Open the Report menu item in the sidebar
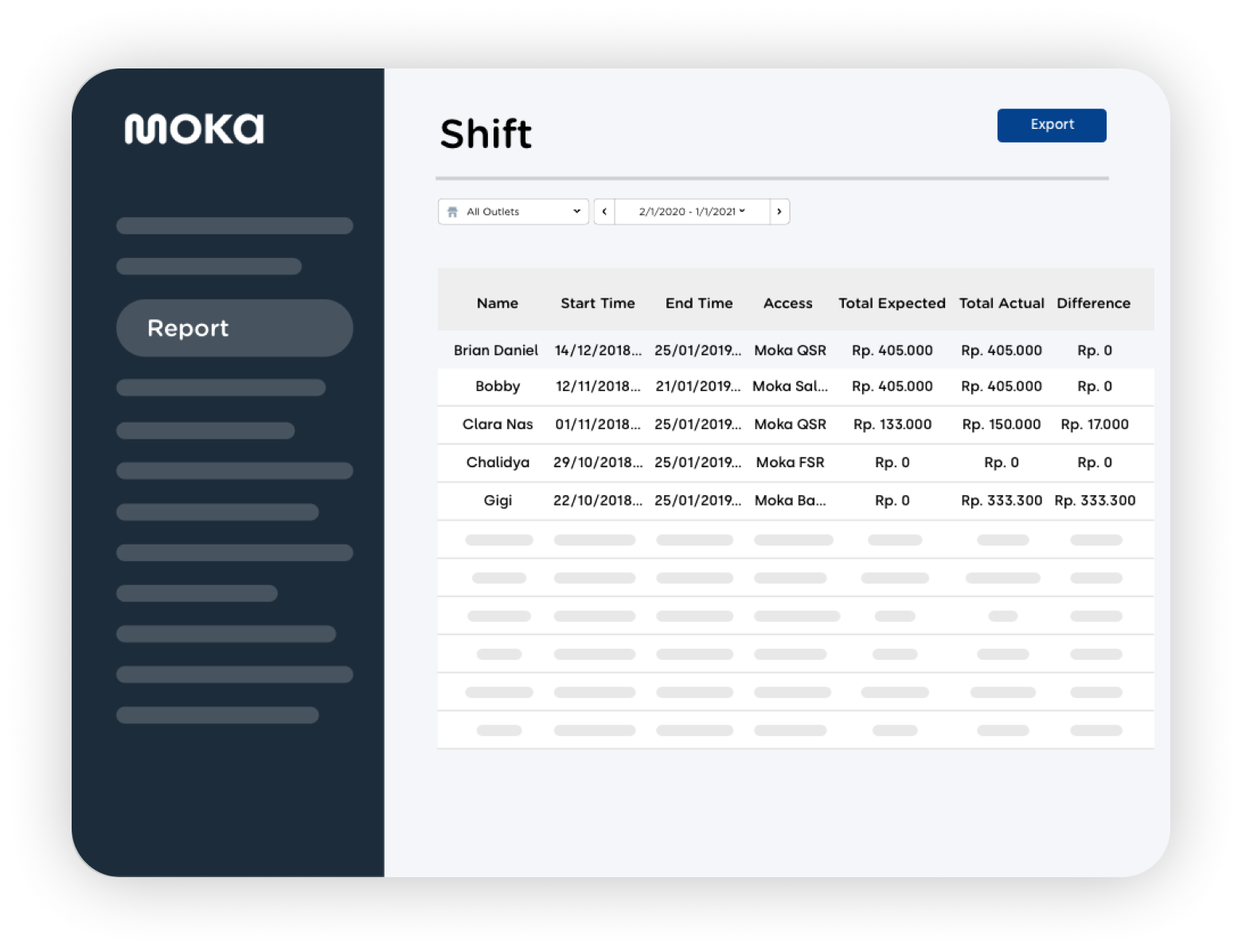1242x952 pixels. click(x=234, y=328)
